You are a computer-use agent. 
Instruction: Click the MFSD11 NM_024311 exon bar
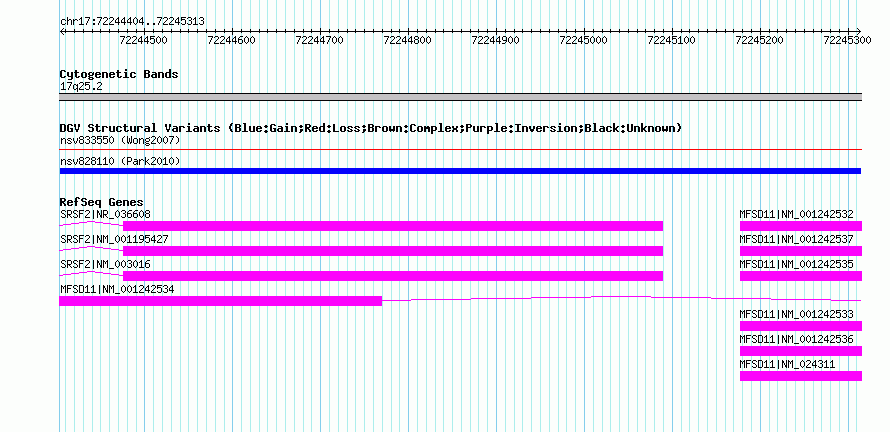801,376
